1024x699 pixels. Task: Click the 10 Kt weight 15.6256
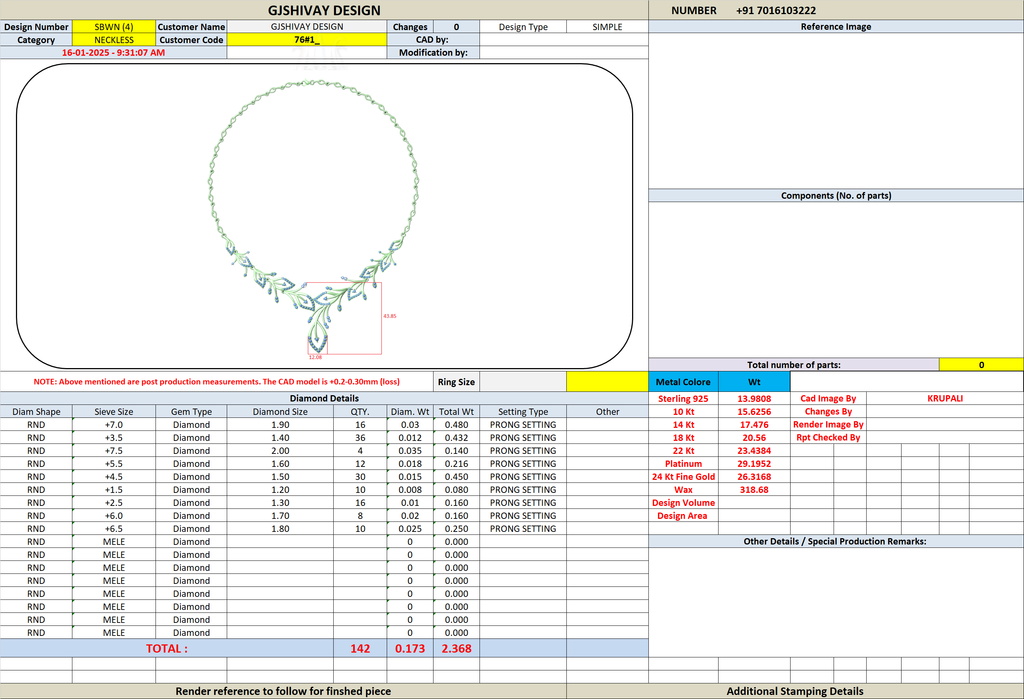(x=754, y=412)
